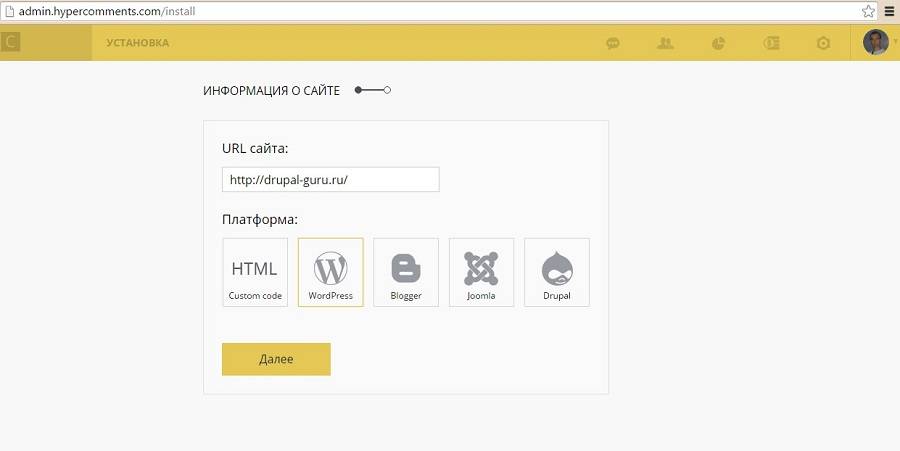Click the ИНФОРМАЦИЯ О САЙТЕ heading

[x=271, y=91]
